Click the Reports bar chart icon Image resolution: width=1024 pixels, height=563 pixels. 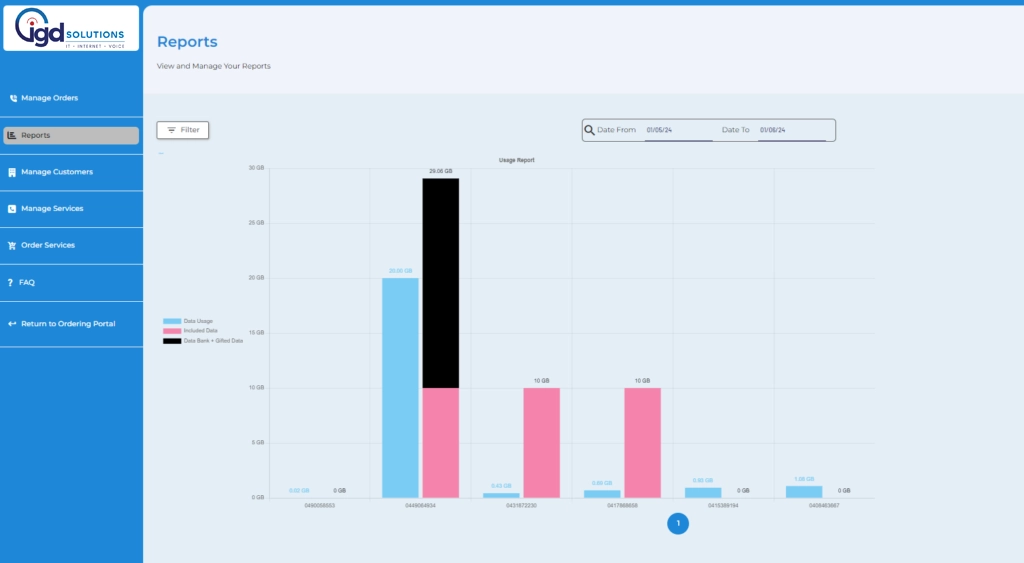click(x=12, y=135)
